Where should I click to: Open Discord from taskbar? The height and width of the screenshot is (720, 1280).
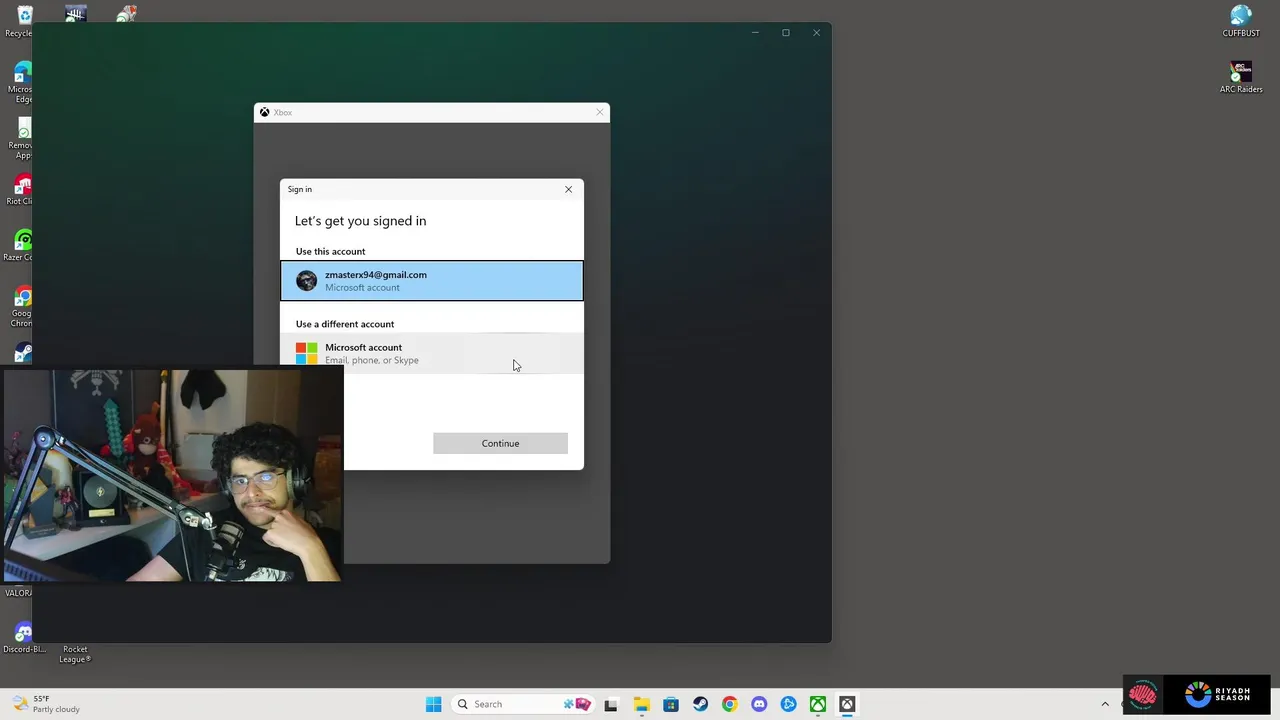pyautogui.click(x=759, y=704)
